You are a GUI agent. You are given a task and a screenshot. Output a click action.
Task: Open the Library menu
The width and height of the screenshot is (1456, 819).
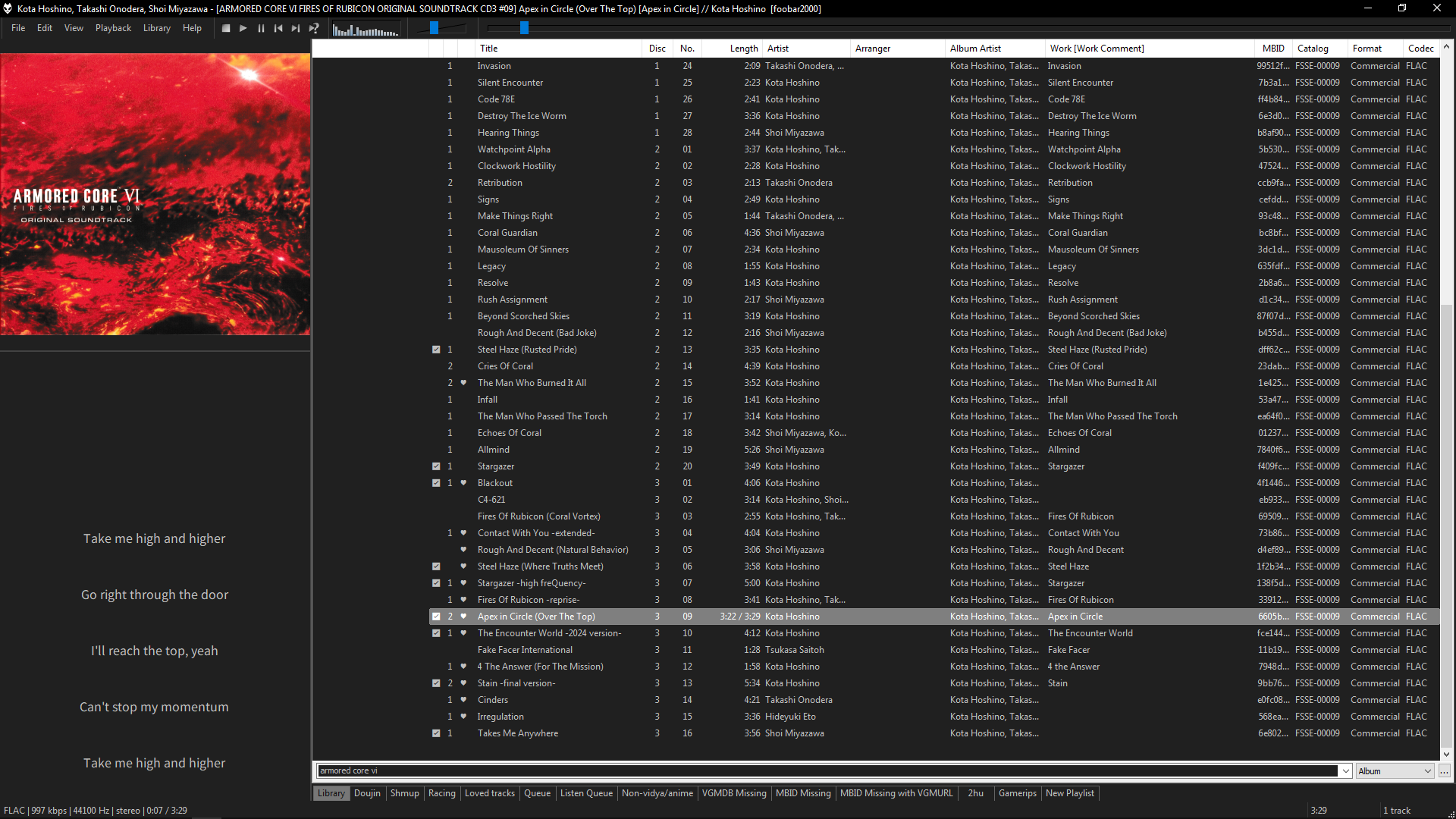(157, 28)
